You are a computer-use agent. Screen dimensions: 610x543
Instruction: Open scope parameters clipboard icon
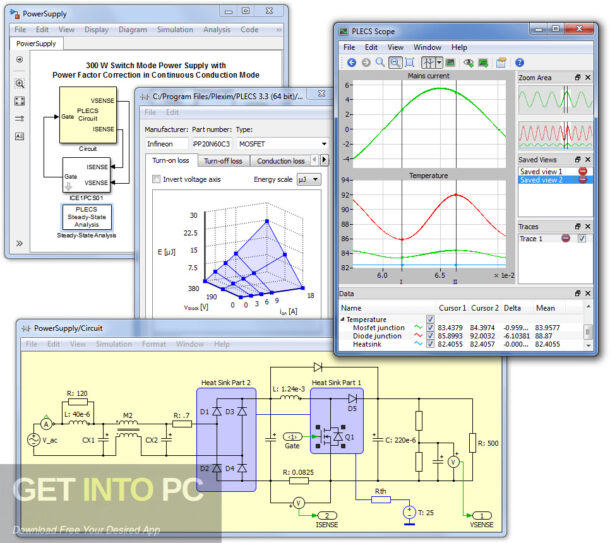[501, 63]
